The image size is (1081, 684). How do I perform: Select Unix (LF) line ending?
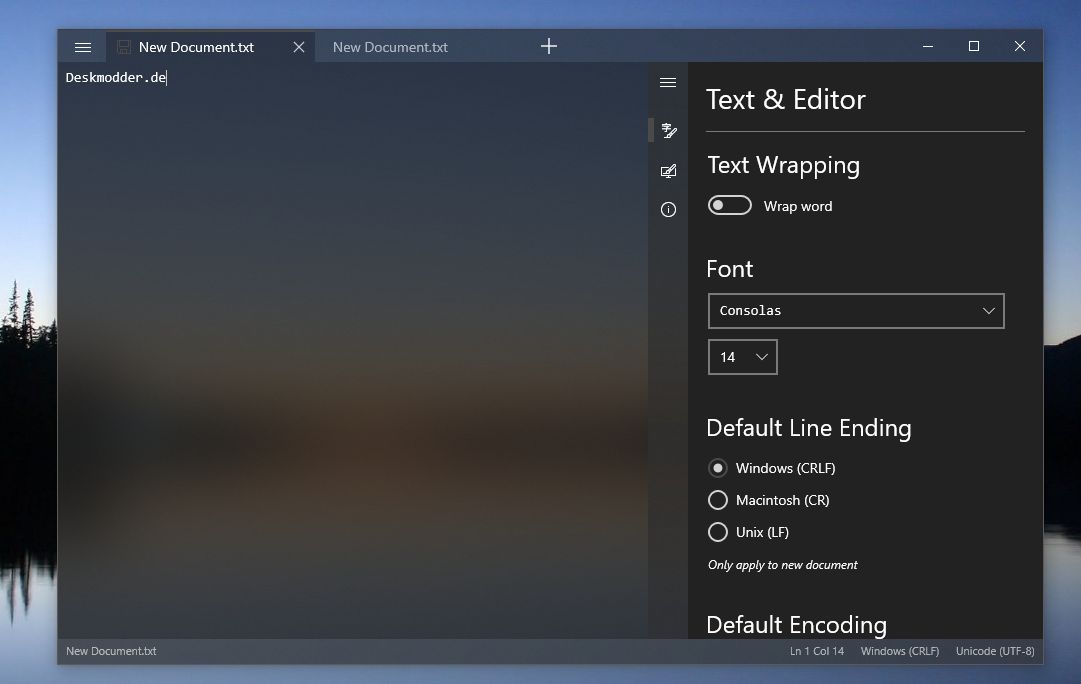click(749, 532)
